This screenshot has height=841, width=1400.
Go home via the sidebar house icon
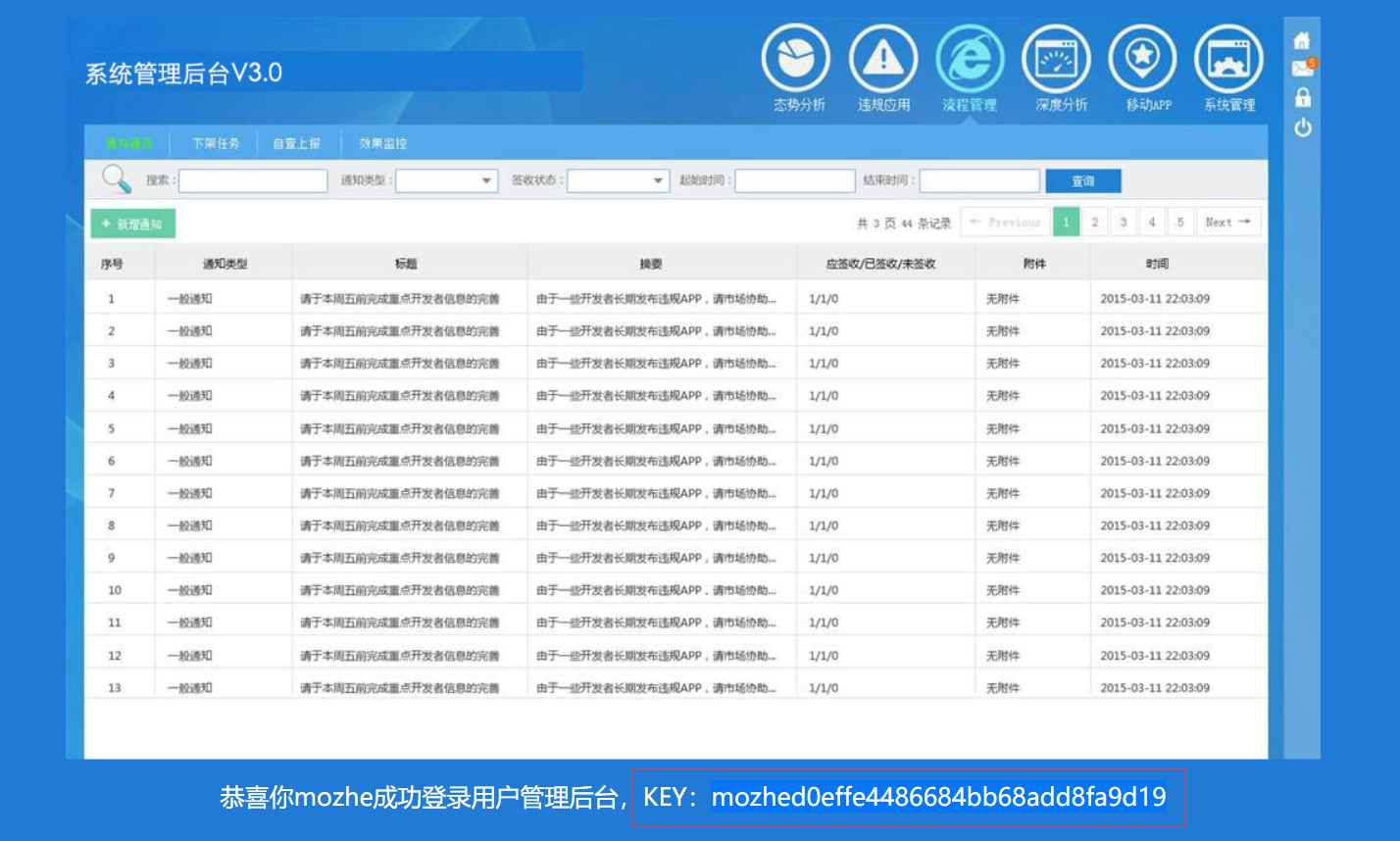pos(1302,40)
